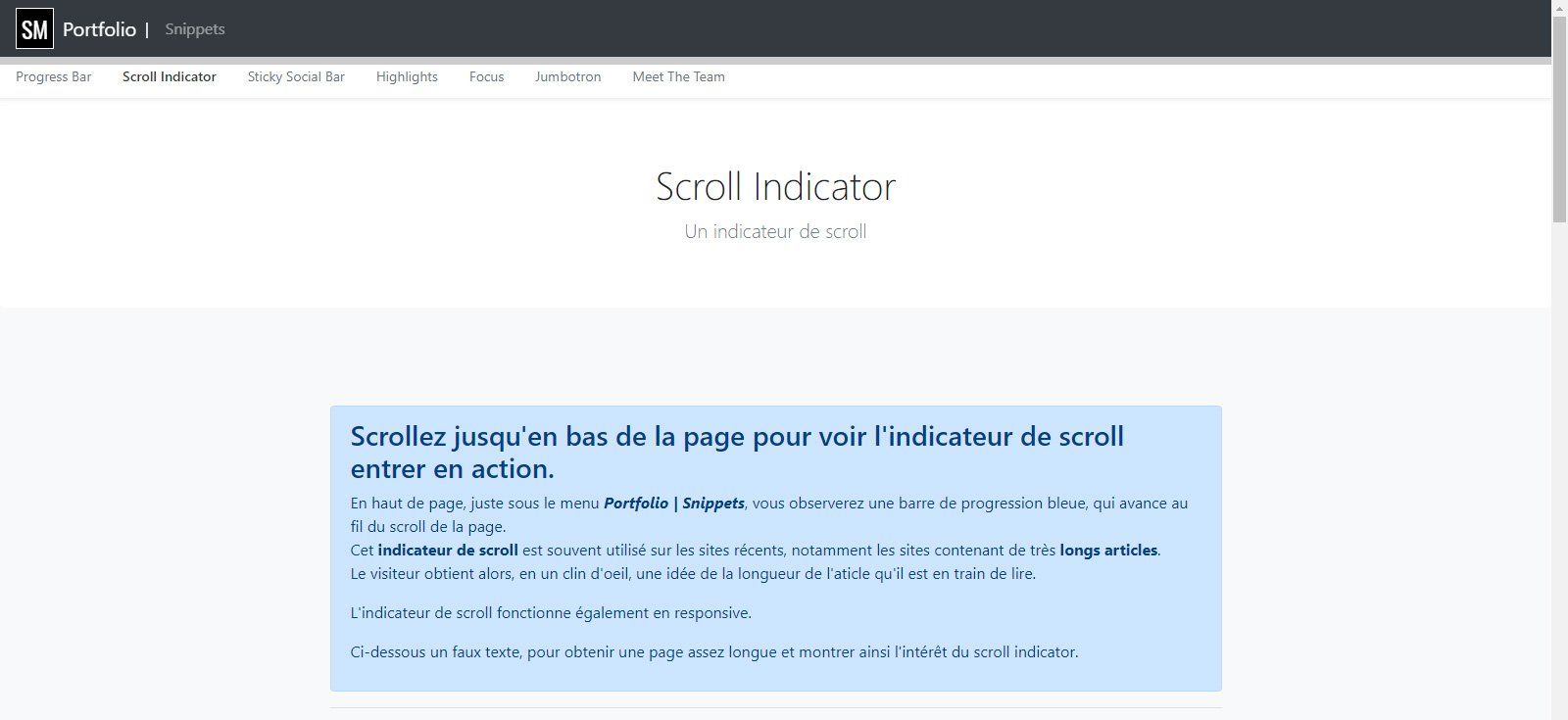Viewport: 1568px width, 720px height.
Task: Click the Scroll Indicator page title
Action: click(x=775, y=186)
